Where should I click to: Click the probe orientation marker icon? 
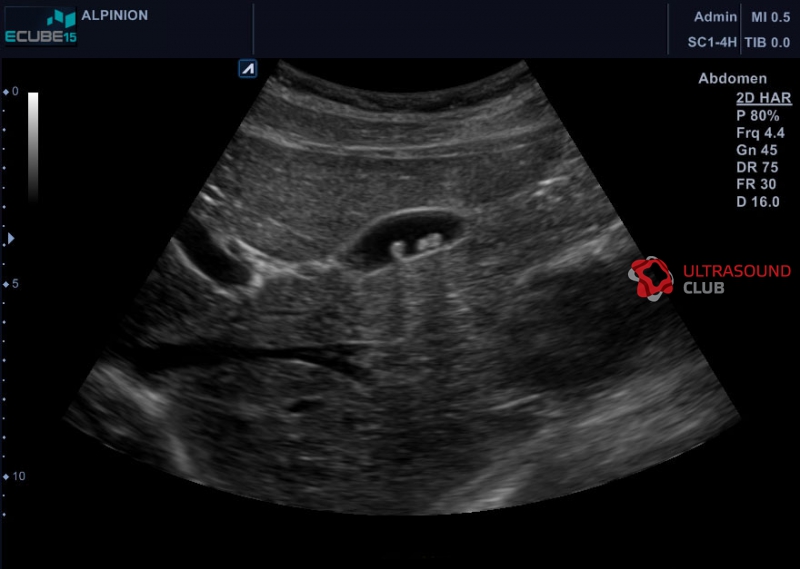pyautogui.click(x=248, y=69)
